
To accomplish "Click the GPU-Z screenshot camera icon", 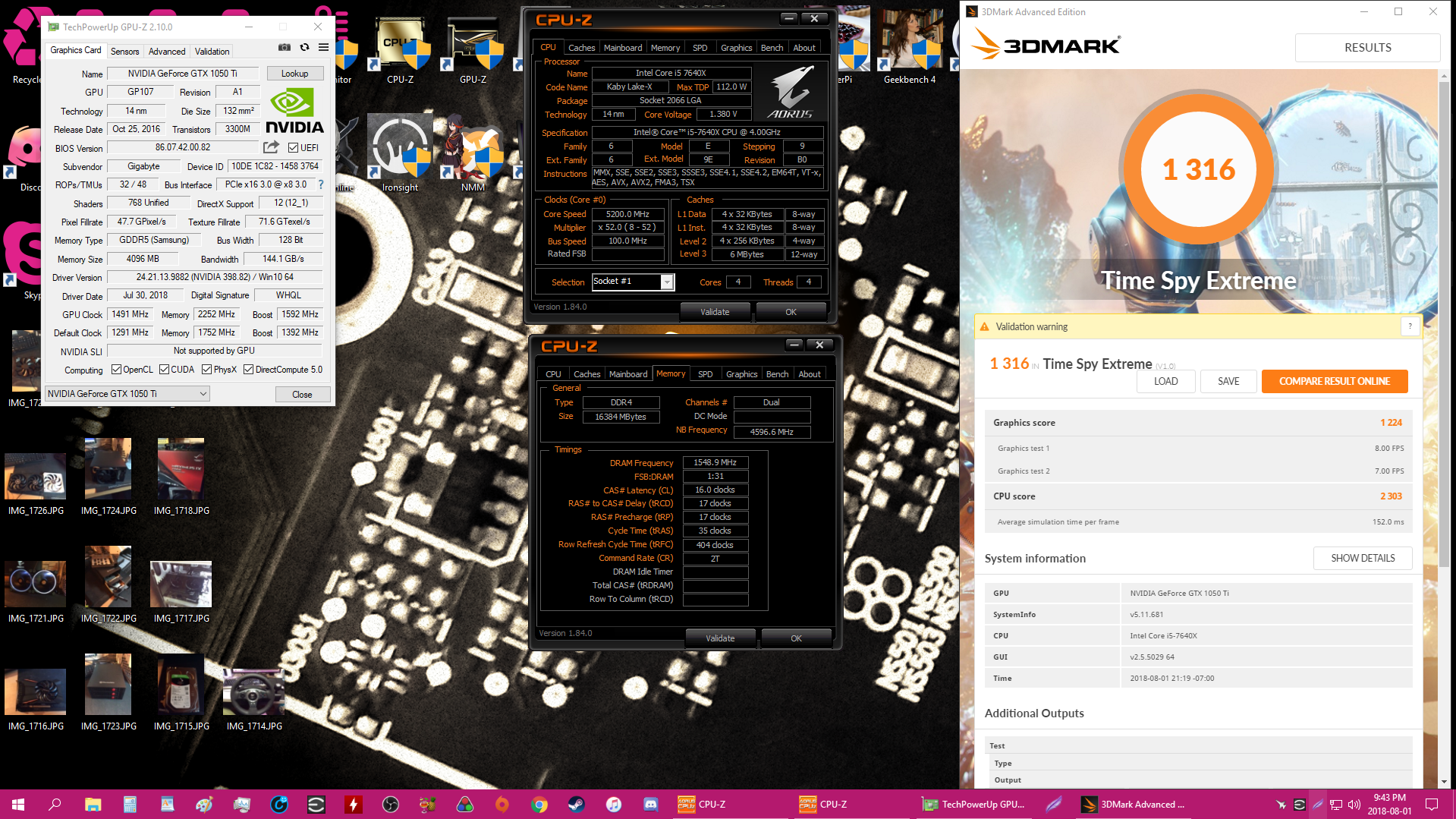I will [285, 47].
